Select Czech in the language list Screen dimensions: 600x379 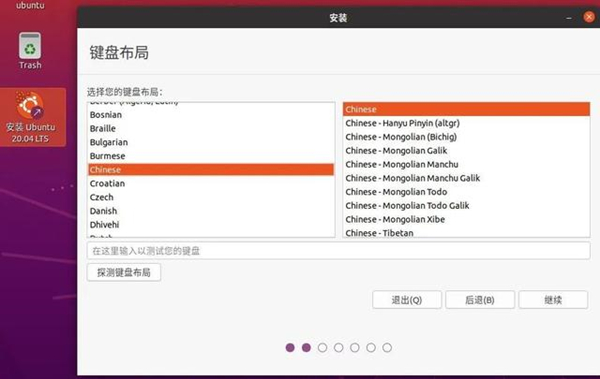tap(211, 197)
